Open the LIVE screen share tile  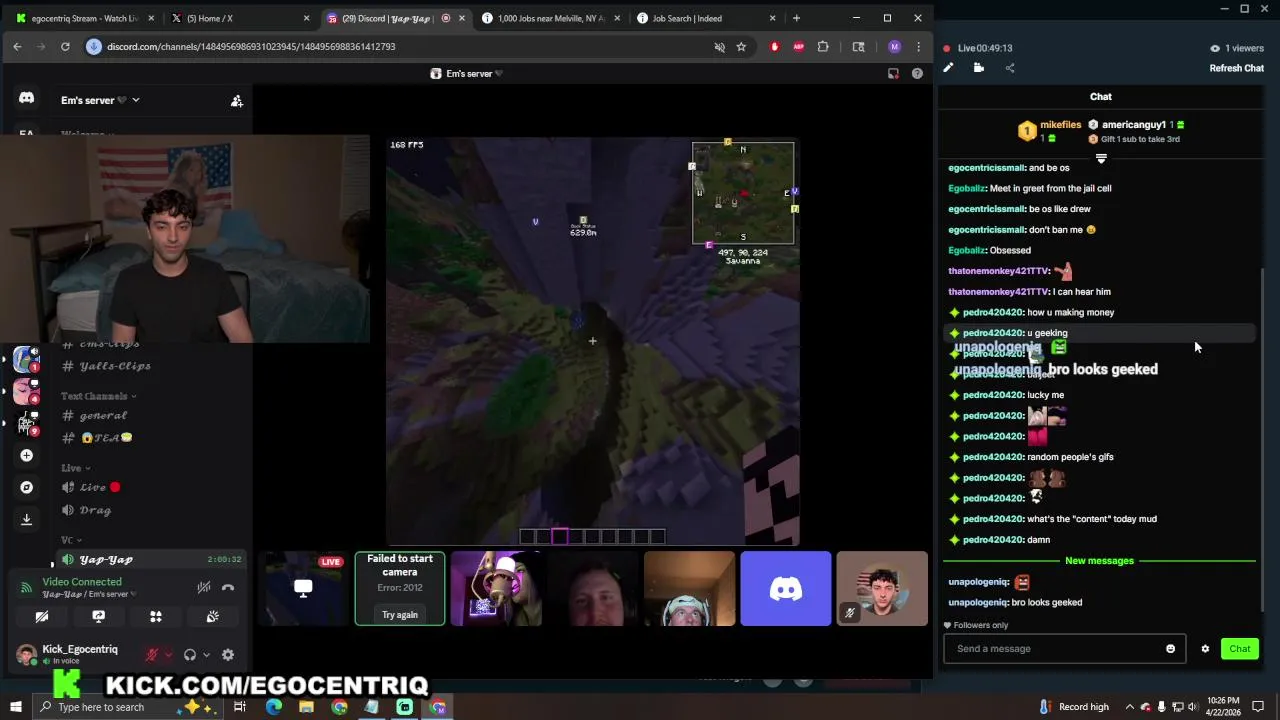[x=303, y=589]
